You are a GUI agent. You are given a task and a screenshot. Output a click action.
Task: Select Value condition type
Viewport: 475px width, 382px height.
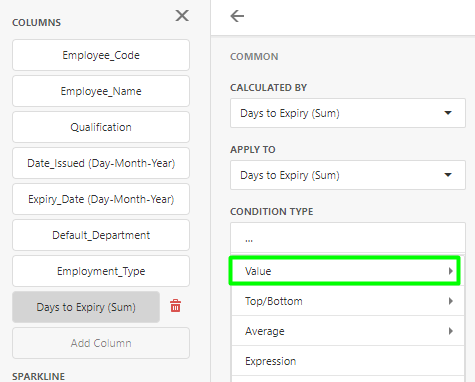tap(345, 271)
